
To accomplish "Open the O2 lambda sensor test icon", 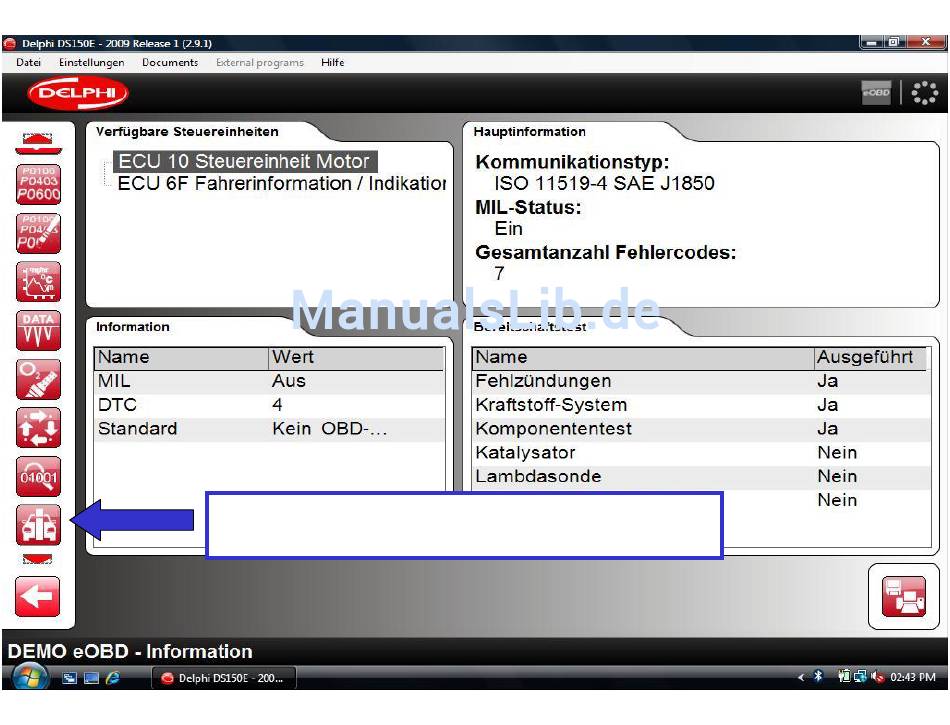I will [x=38, y=379].
